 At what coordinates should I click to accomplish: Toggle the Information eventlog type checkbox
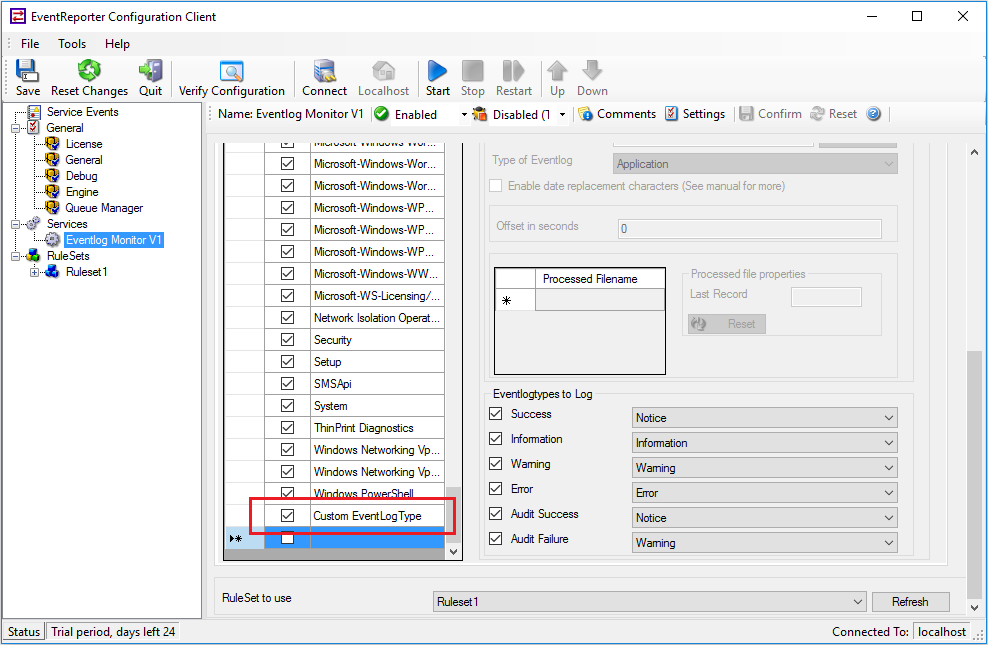coord(496,439)
